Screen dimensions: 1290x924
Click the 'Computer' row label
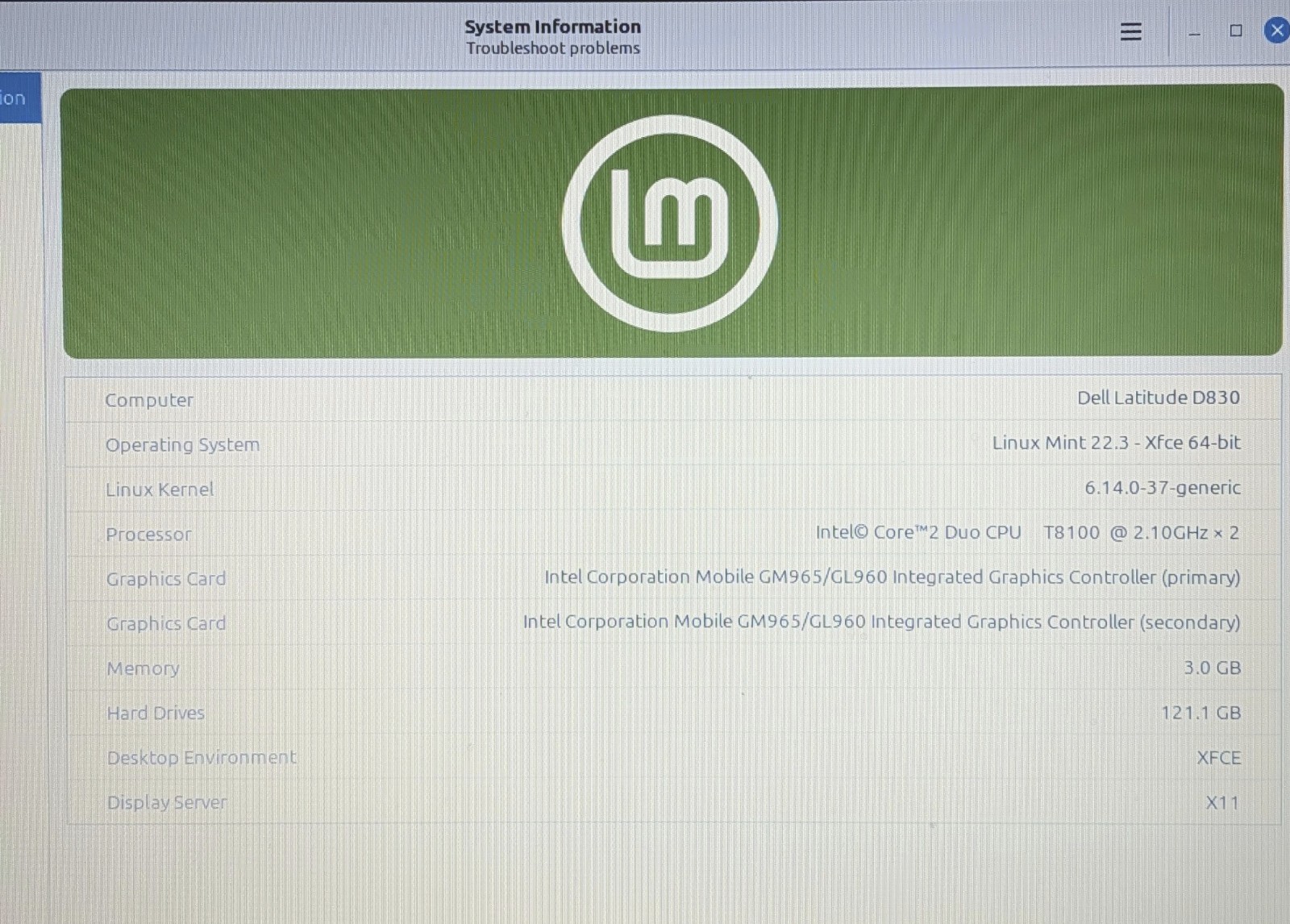click(149, 400)
